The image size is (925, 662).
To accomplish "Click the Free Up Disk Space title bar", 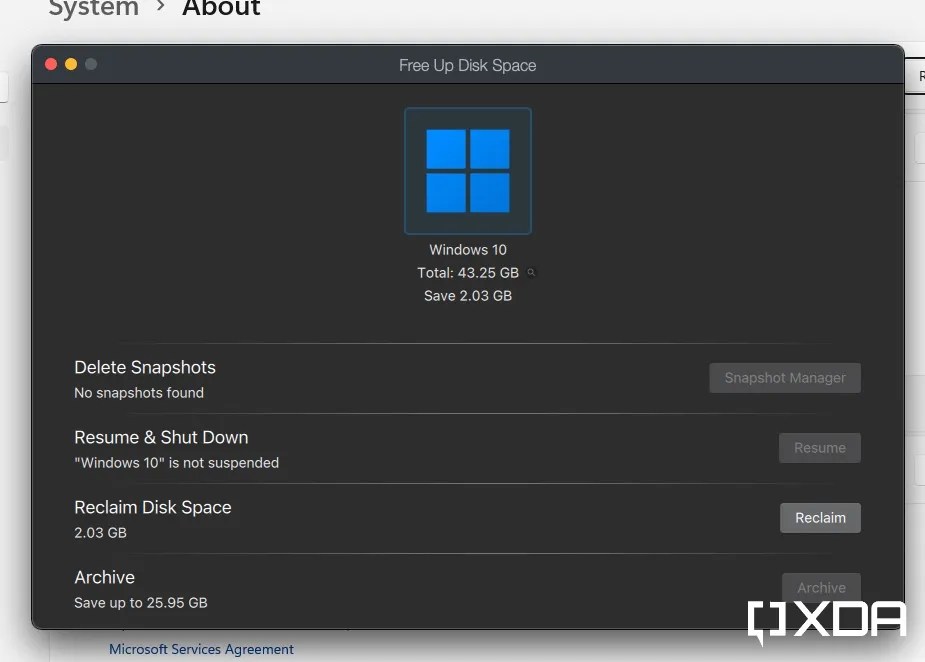I will click(467, 64).
